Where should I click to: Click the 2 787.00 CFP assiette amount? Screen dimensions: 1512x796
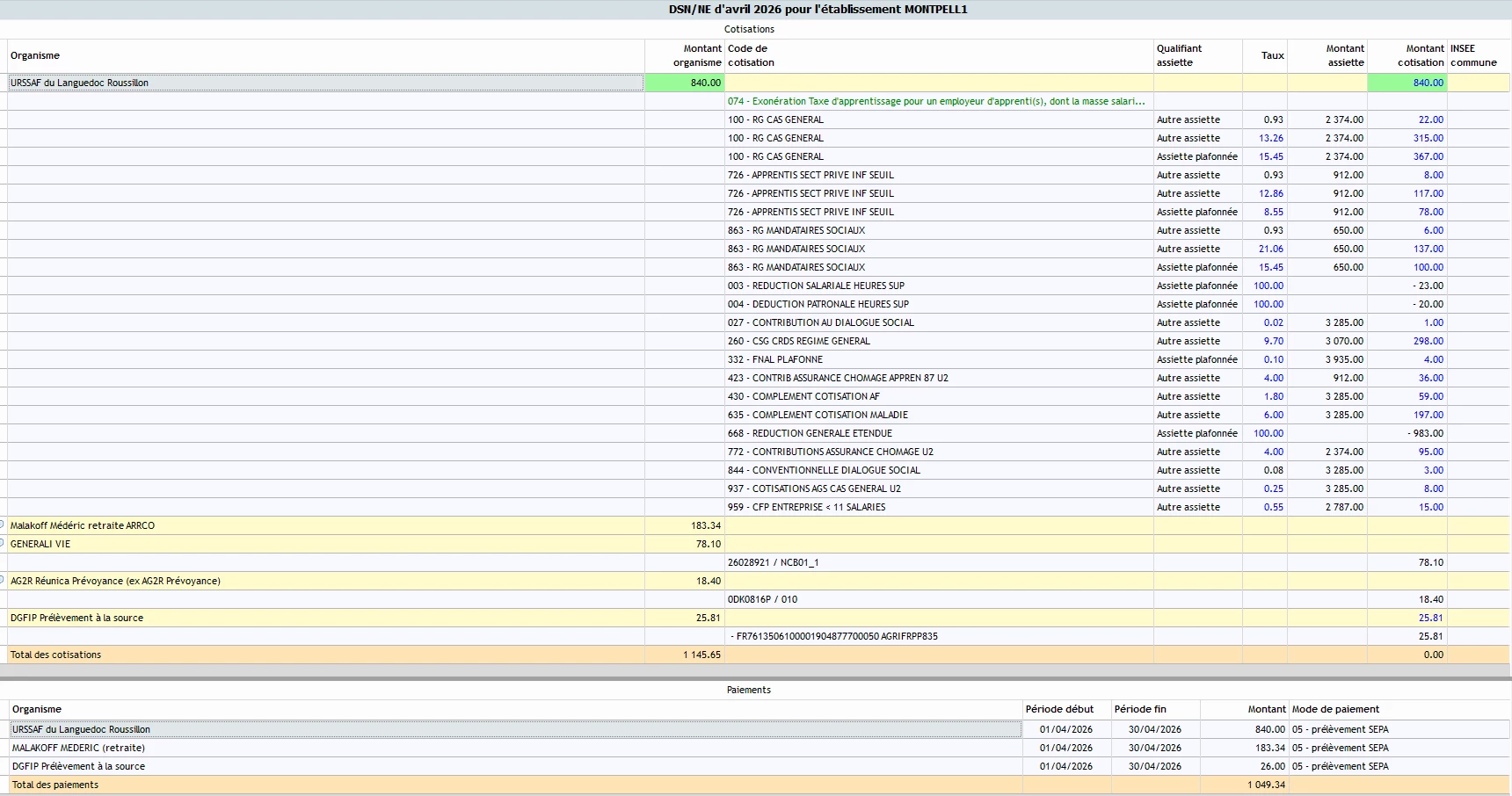coord(1345,507)
